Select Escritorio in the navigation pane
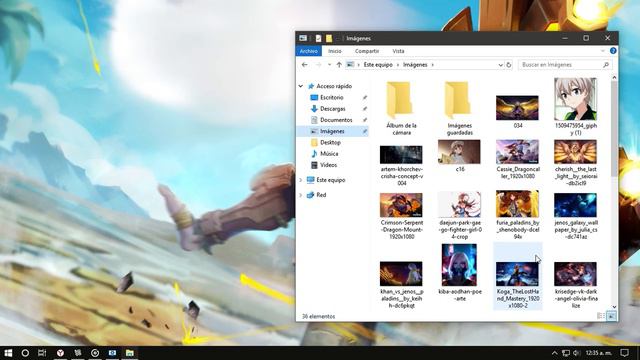The width and height of the screenshot is (640, 360). coord(332,98)
